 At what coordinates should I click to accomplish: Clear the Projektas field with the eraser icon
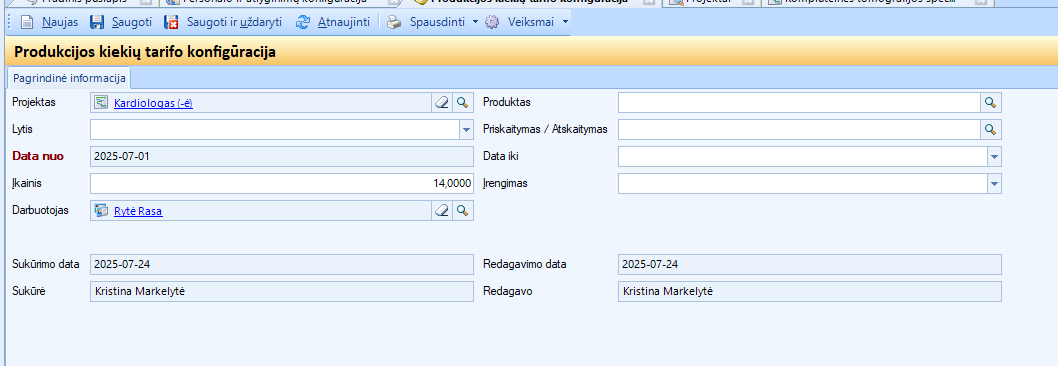click(x=442, y=103)
